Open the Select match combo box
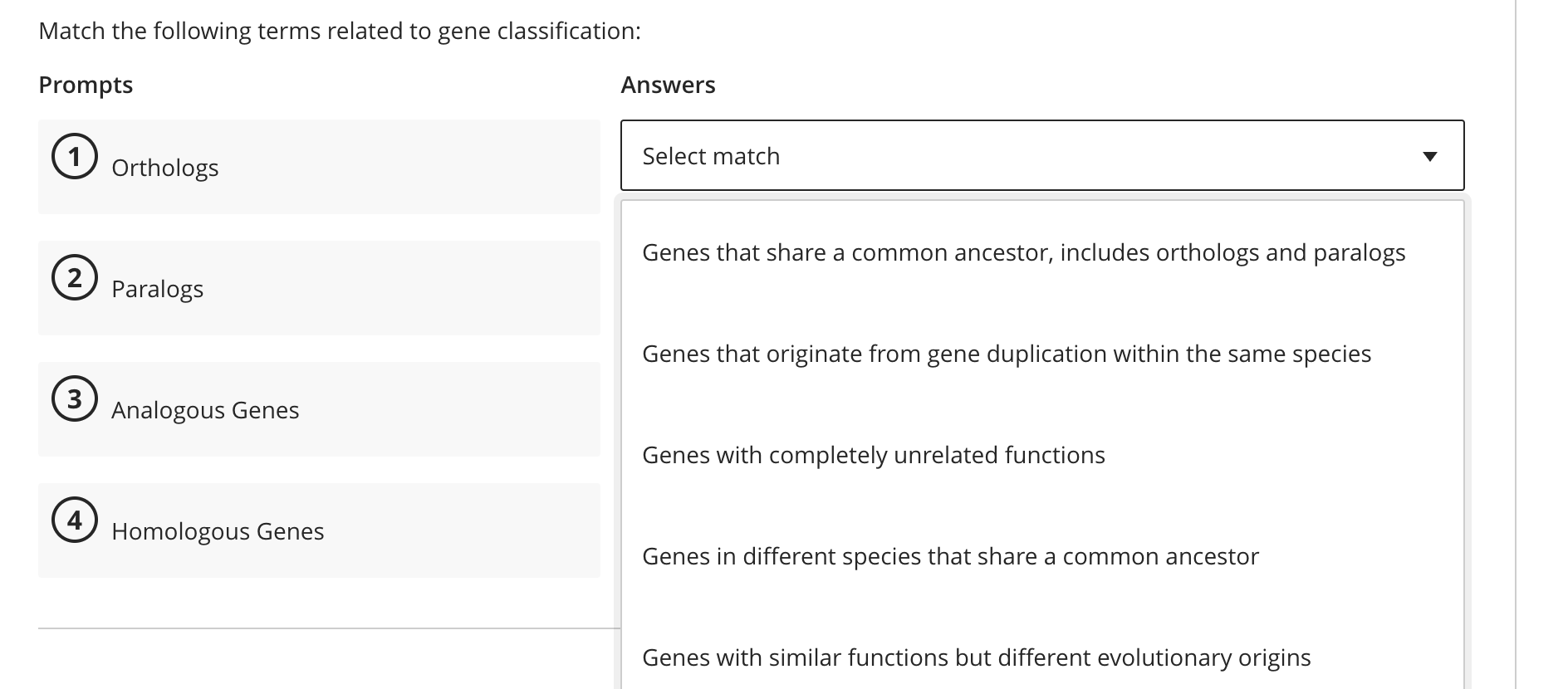Screen dimensions: 1568x689 (1042, 155)
